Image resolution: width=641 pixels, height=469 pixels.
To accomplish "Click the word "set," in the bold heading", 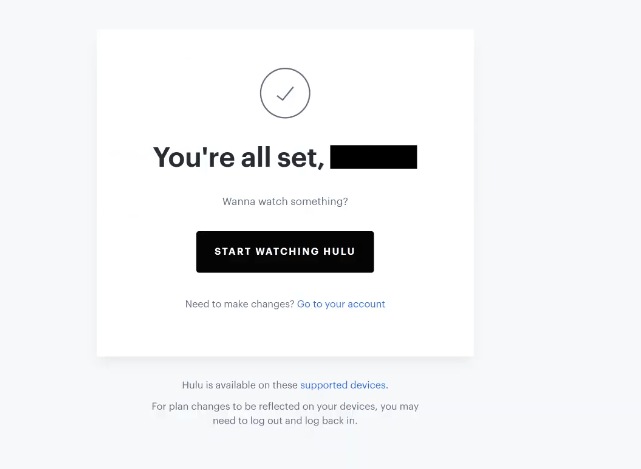I will tap(301, 158).
